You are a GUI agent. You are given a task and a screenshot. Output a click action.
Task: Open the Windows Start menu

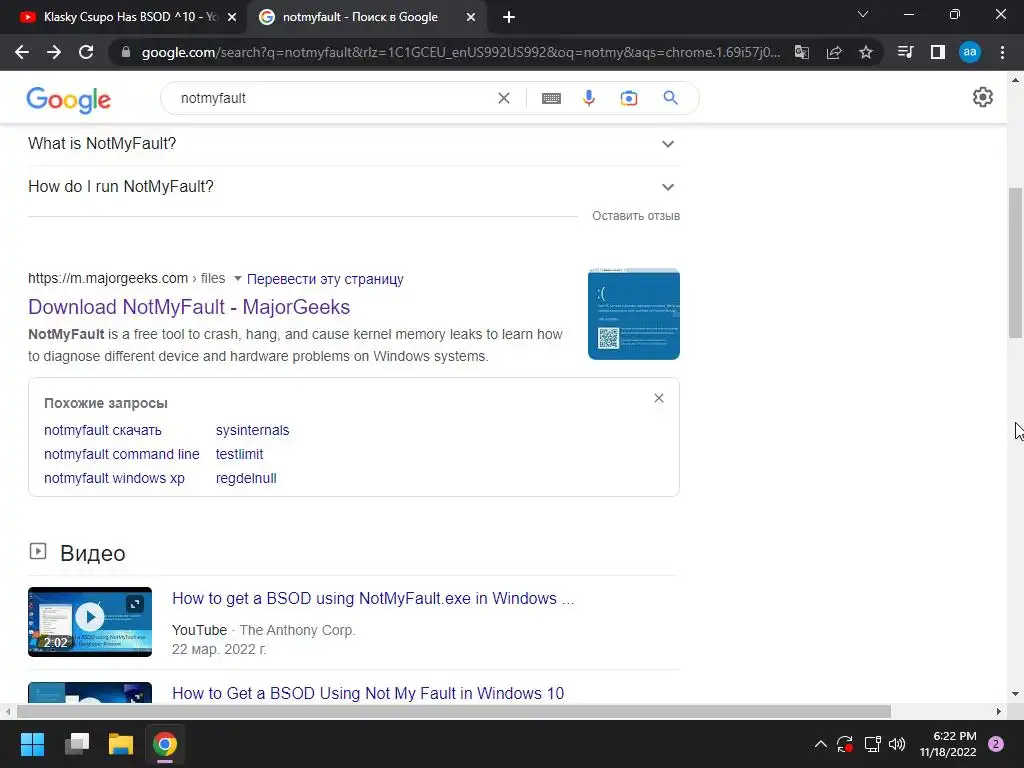[32, 744]
